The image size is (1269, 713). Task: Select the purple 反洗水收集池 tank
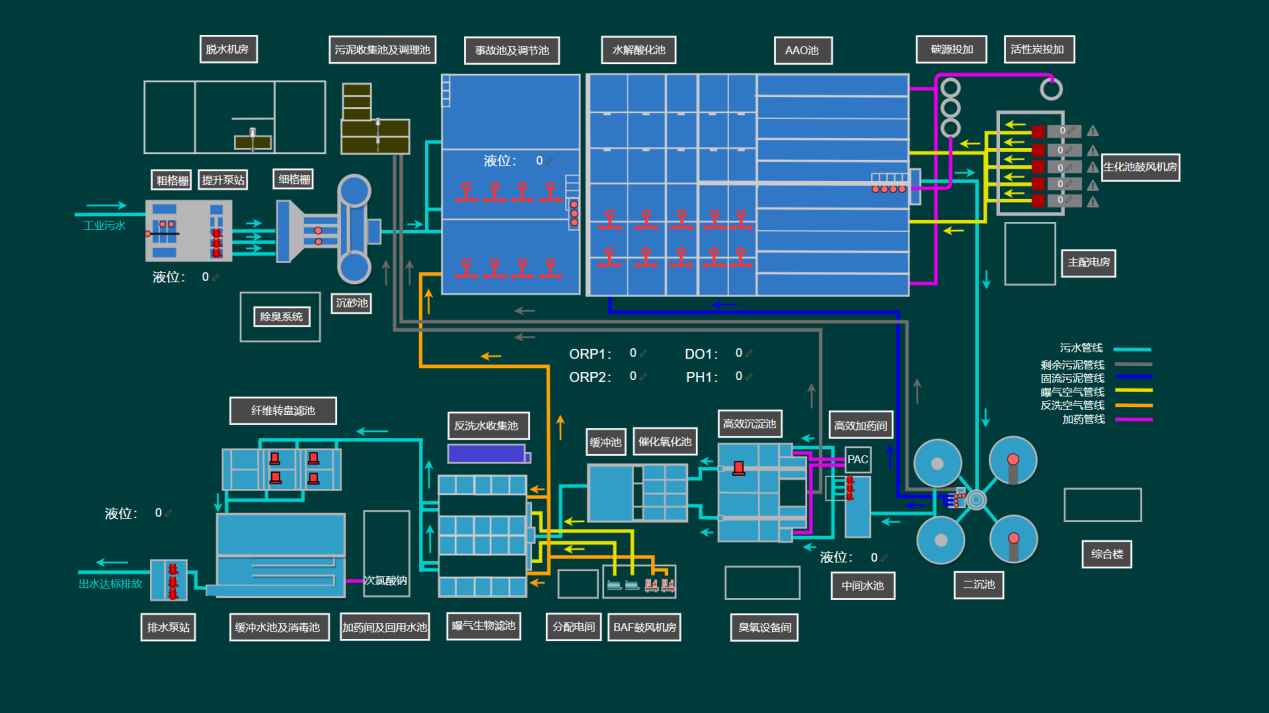(488, 454)
